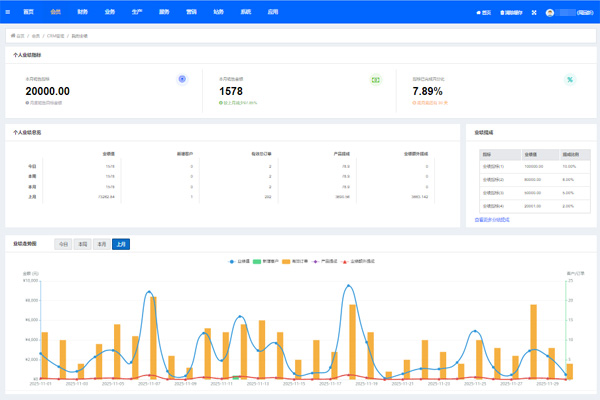The image size is (600, 400).
Task: Go to CRM管理 in the breadcrumb
Action: coord(55,35)
